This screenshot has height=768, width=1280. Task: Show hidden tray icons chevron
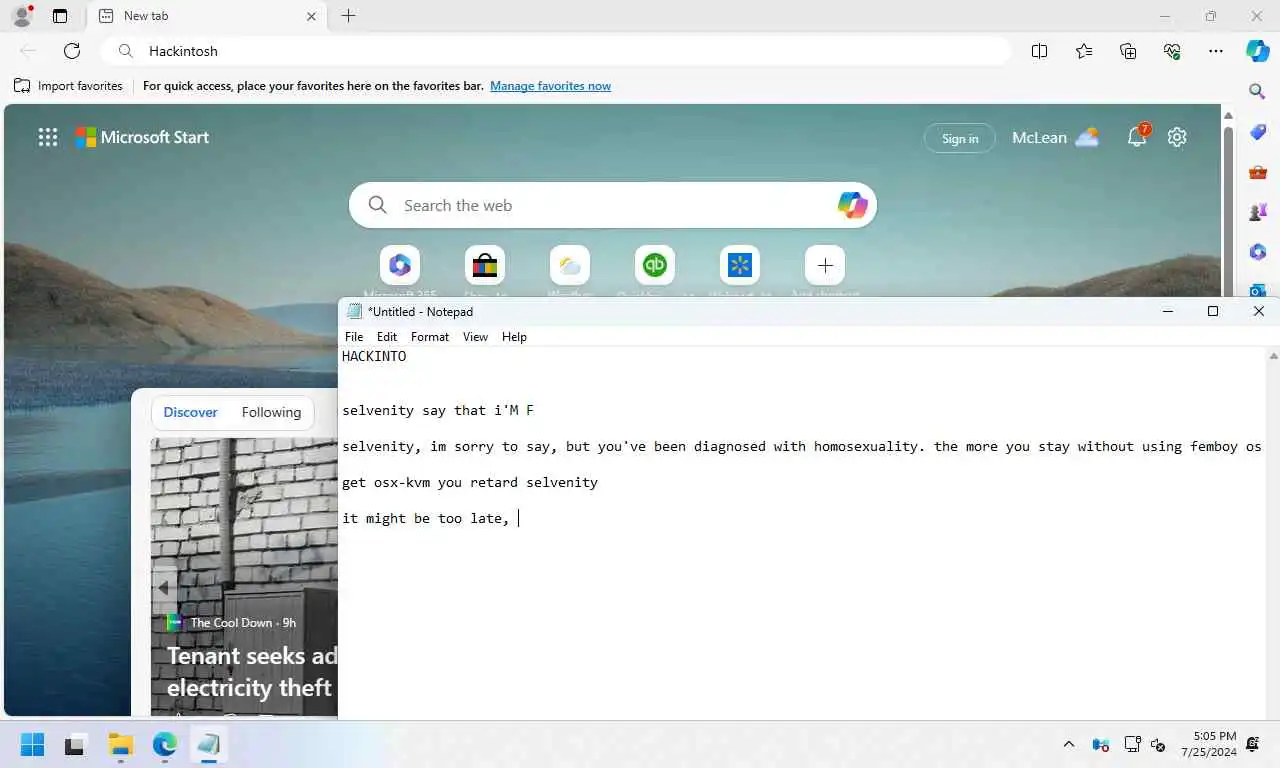coord(1068,744)
